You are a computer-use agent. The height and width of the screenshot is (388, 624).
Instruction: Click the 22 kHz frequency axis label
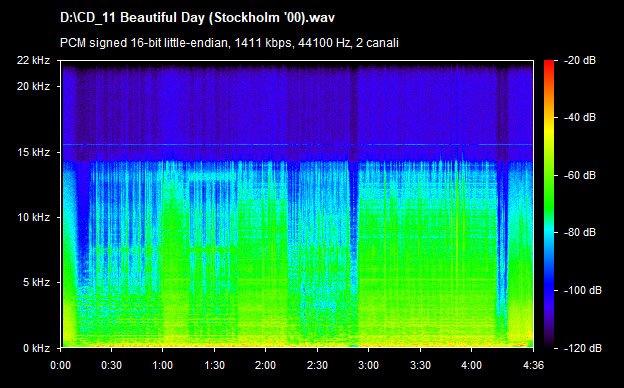pos(33,60)
